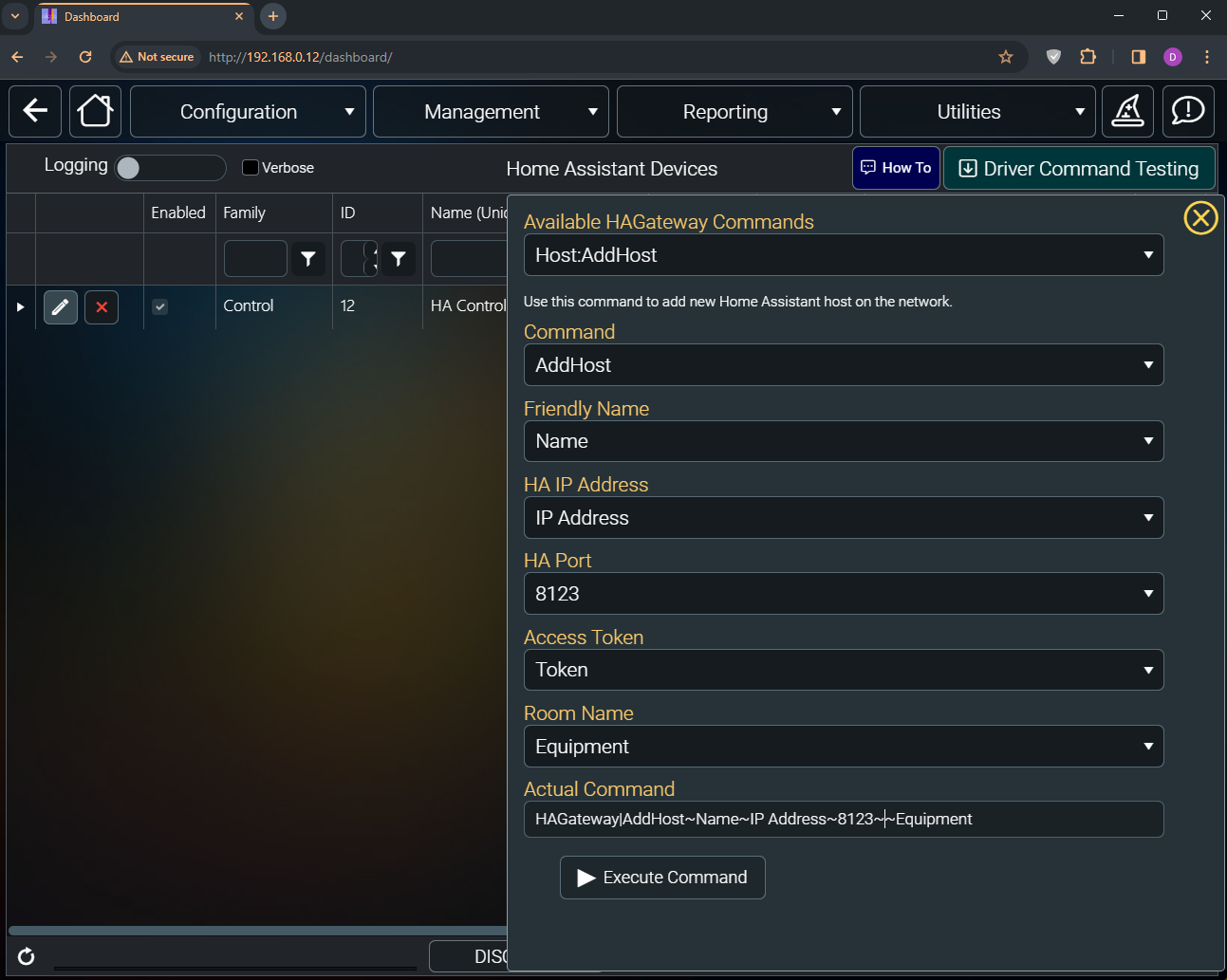Open the browser extensions puzzle icon
Image resolution: width=1227 pixels, height=980 pixels.
(1088, 57)
